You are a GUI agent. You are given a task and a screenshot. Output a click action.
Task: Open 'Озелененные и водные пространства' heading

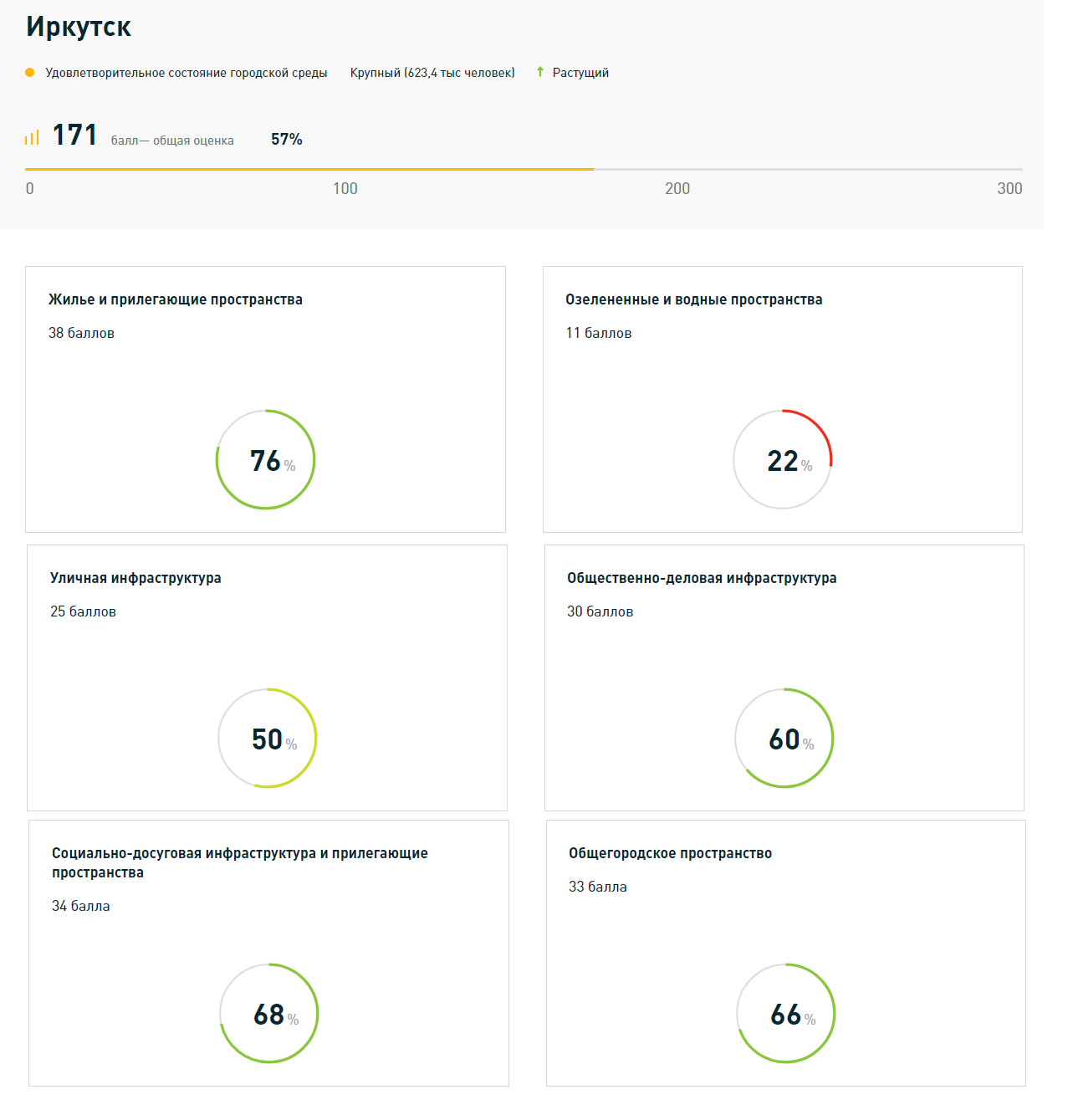(x=693, y=299)
